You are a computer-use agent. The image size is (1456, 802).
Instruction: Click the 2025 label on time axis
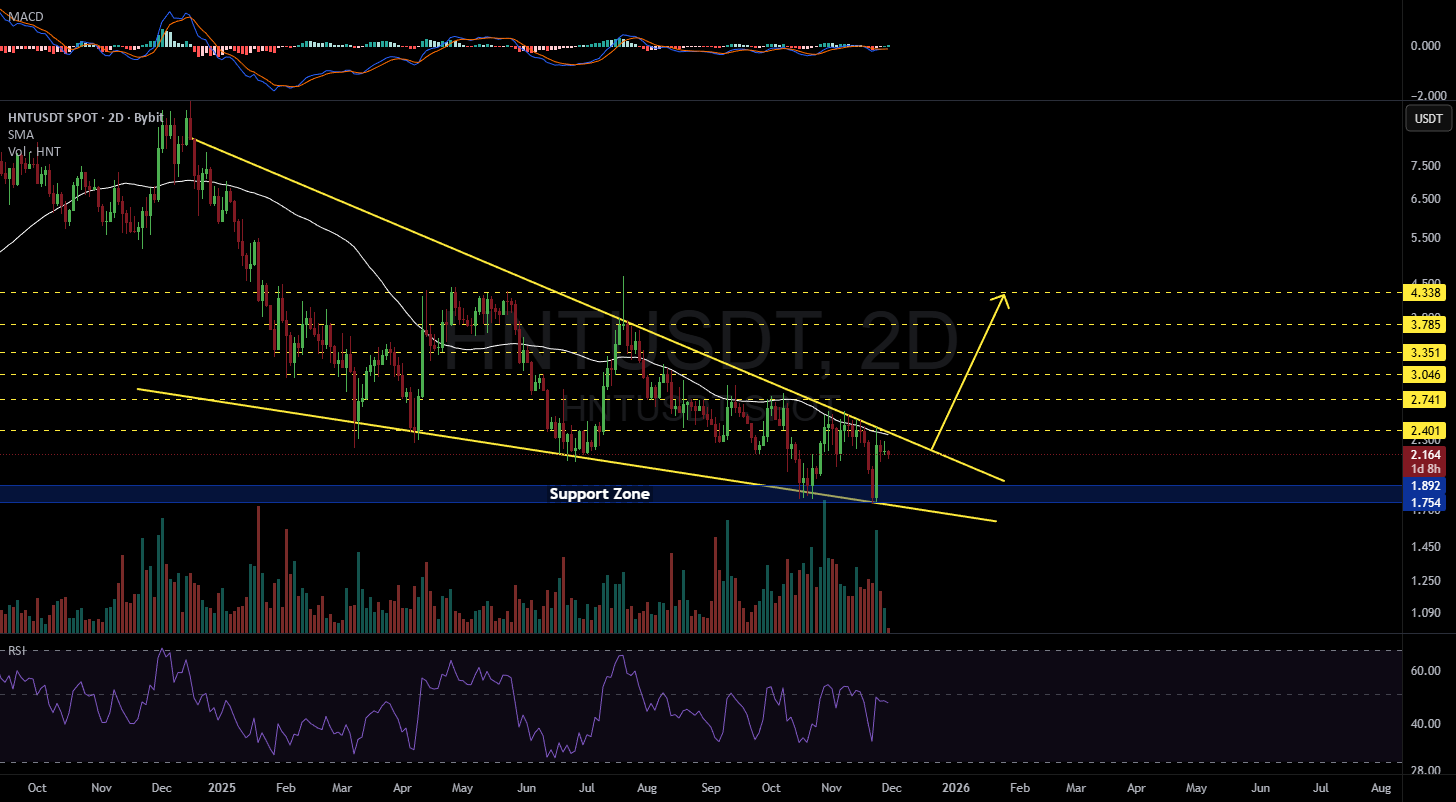[217, 787]
